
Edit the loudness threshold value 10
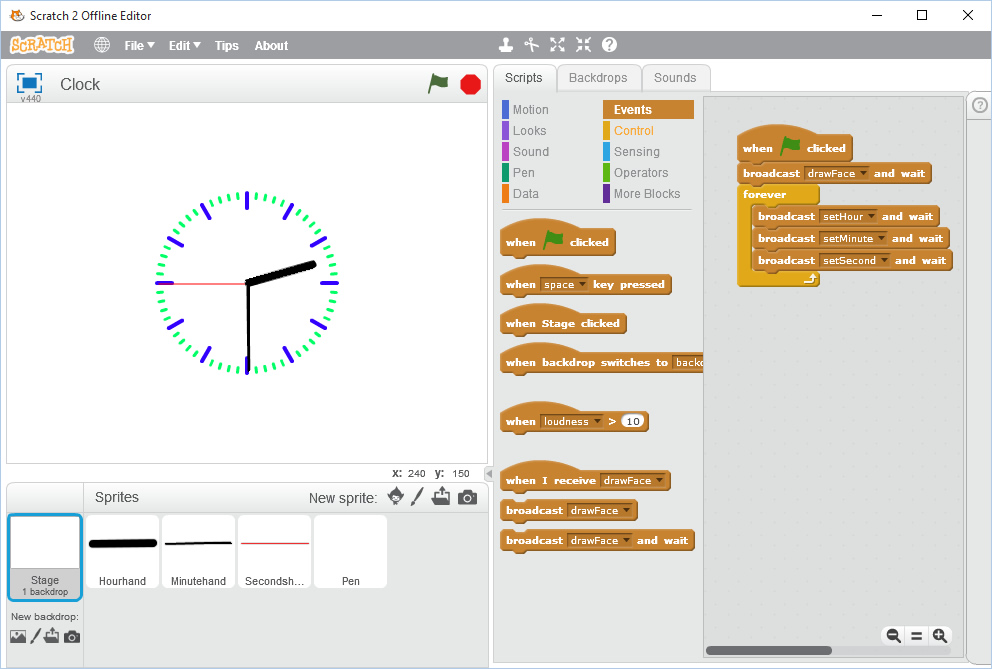[x=631, y=421]
